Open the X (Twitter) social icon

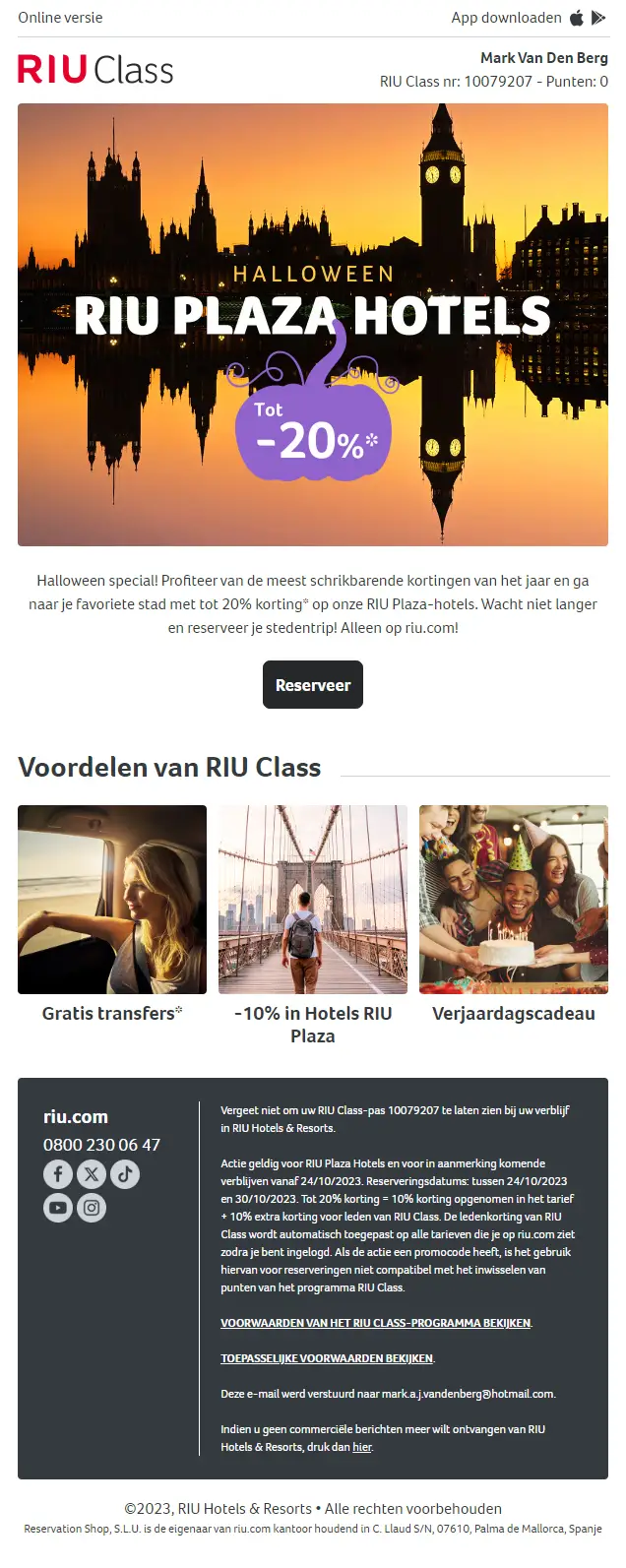coord(92,1174)
